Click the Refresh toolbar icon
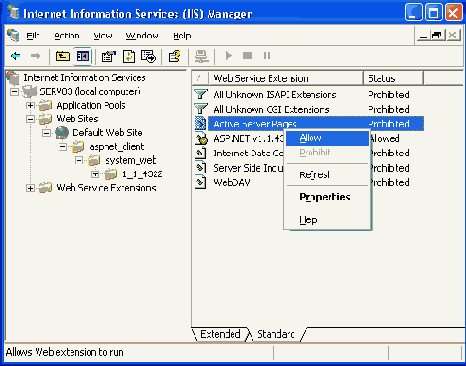Image resolution: width=466 pixels, height=366 pixels. [129, 56]
